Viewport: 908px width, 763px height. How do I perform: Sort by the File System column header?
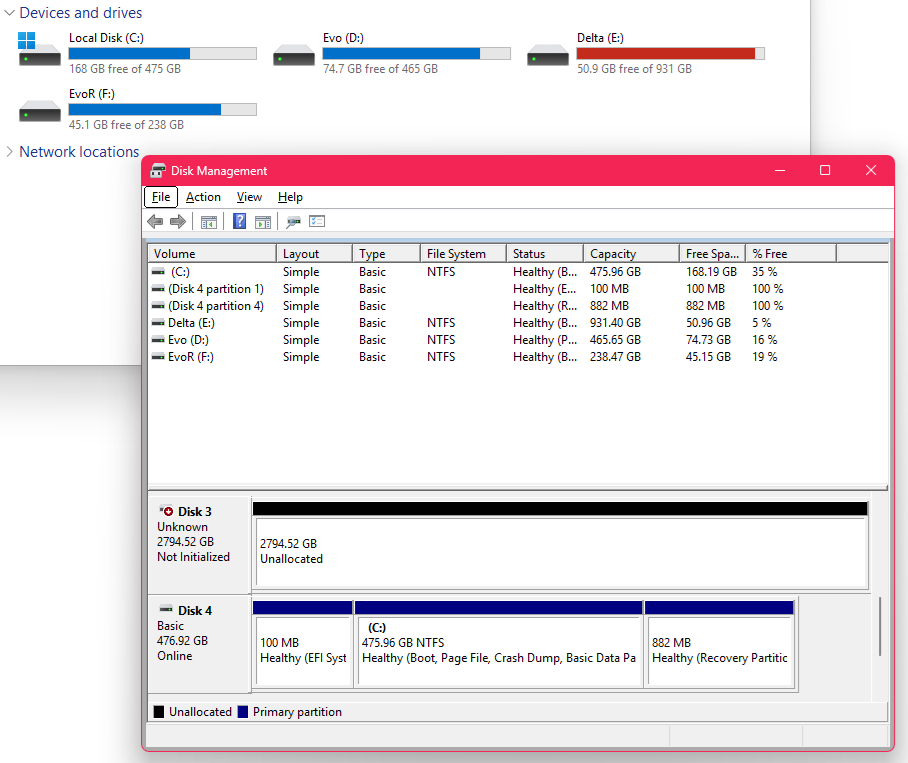463,254
